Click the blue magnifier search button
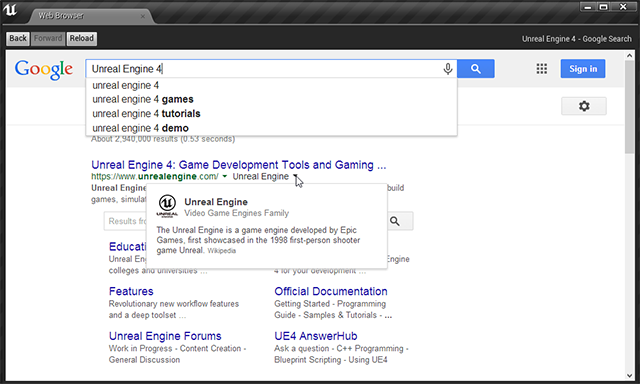This screenshot has width=640, height=384. click(x=476, y=69)
